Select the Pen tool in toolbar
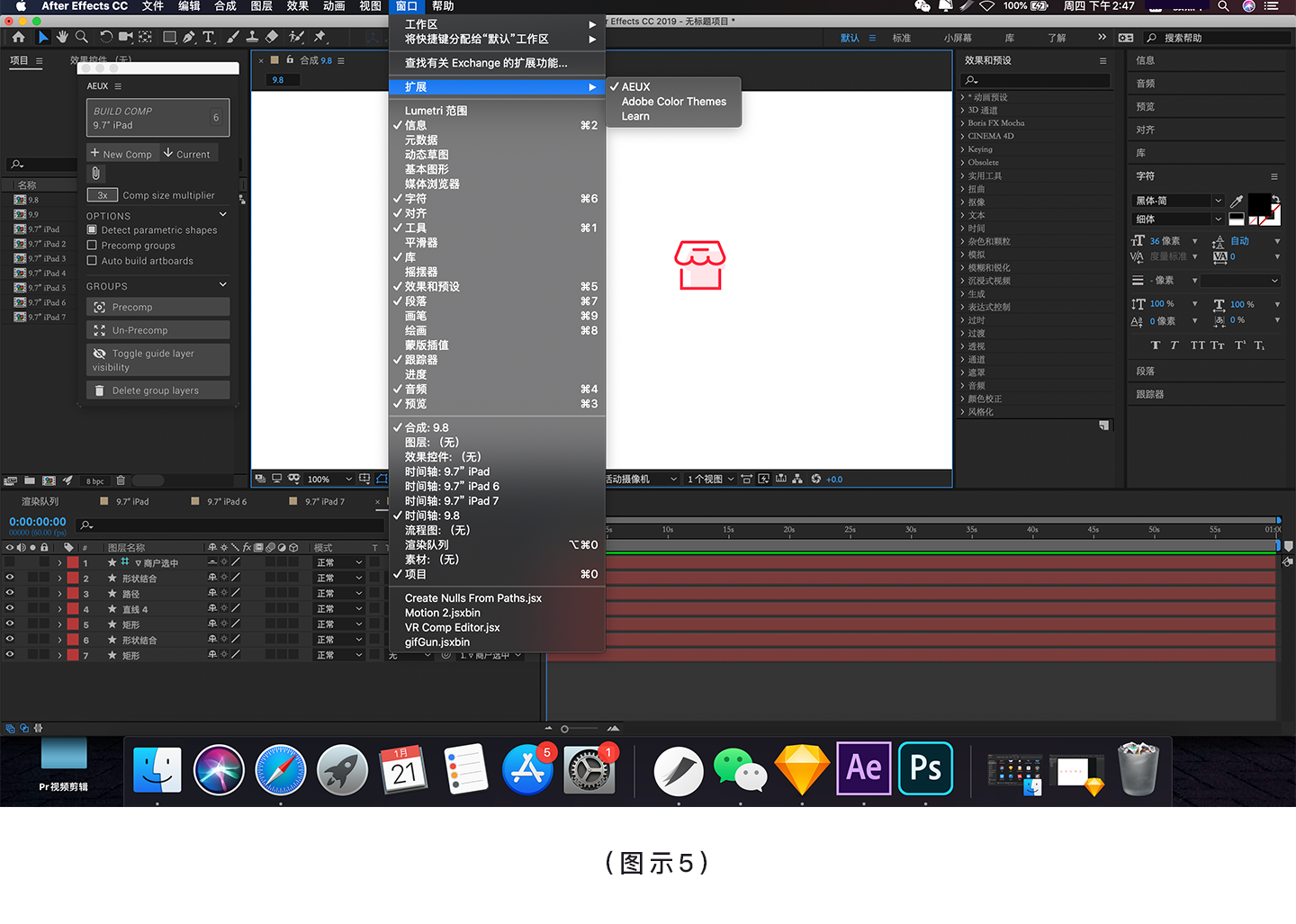 (188, 37)
